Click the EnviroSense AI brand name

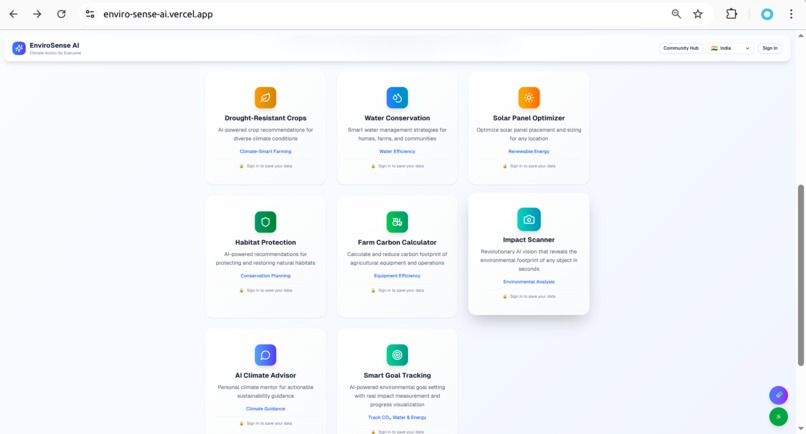pos(54,45)
